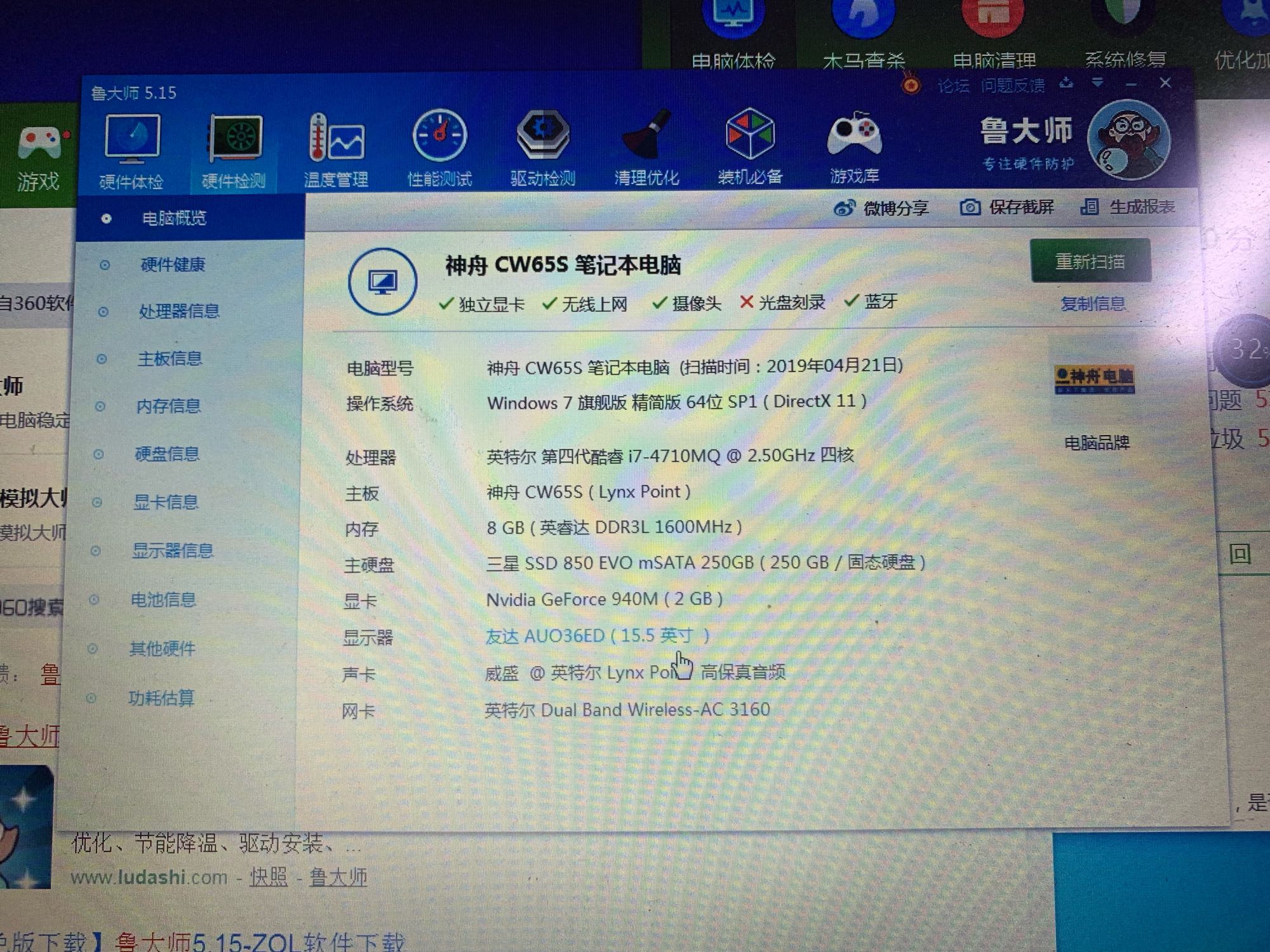Open 游戏库 gamepad icon
The width and height of the screenshot is (1270, 952).
854,135
